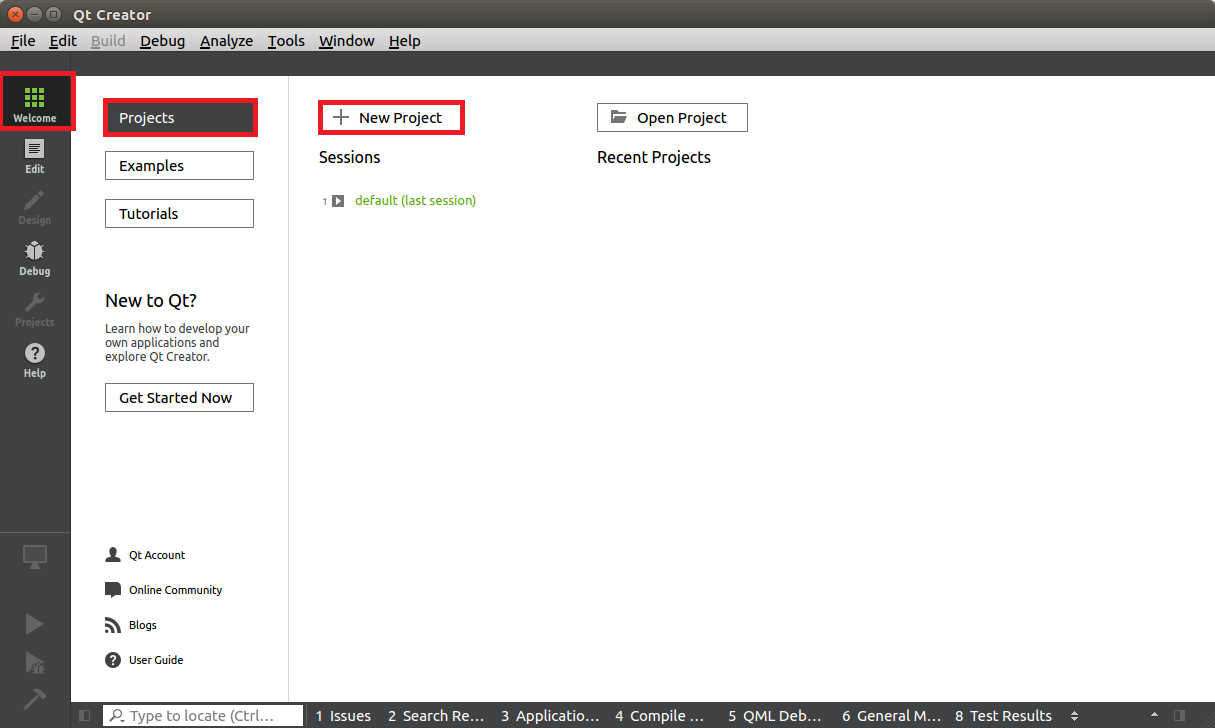Open the Window menu
1215x728 pixels.
pos(347,41)
